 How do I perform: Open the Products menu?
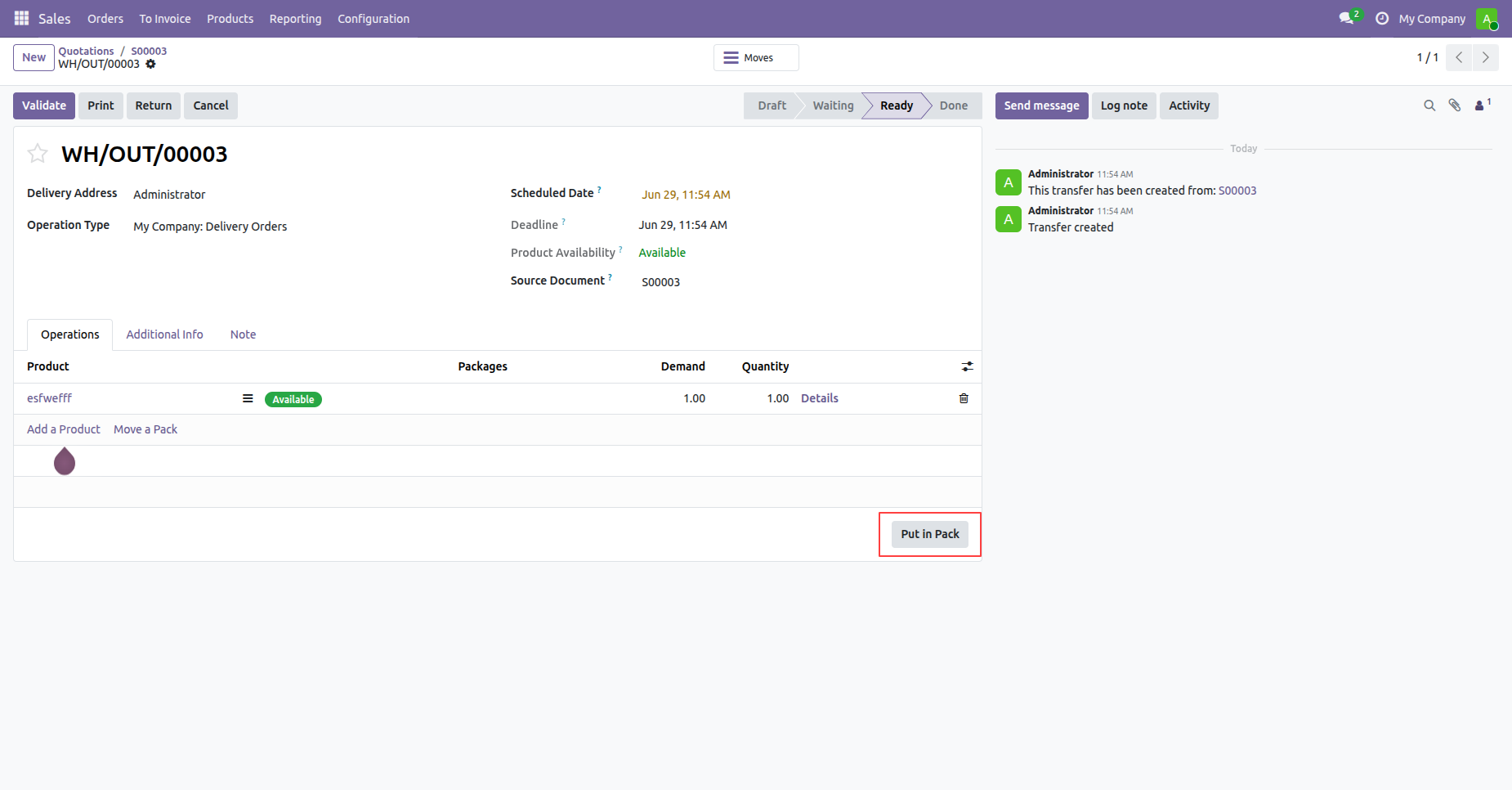click(x=230, y=18)
